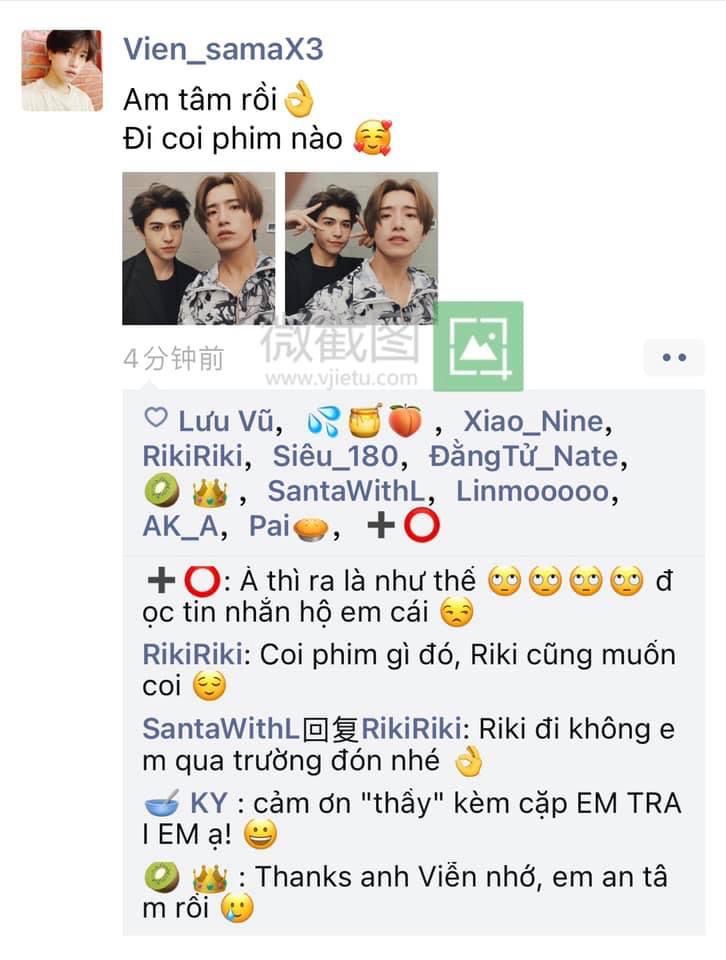Image resolution: width=726 pixels, height=960 pixels.
Task: Tap the droplets honey peach liker name
Action: (x=364, y=421)
